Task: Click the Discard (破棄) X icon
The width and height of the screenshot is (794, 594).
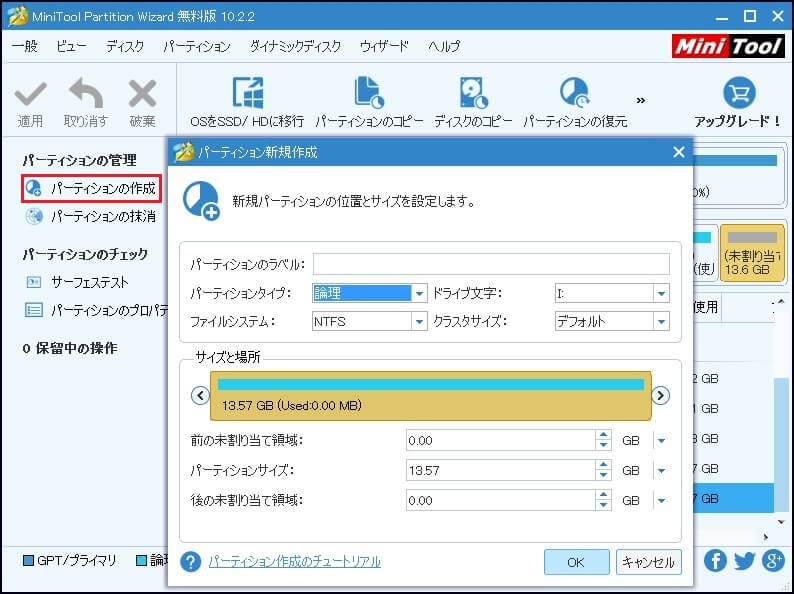Action: coord(142,94)
